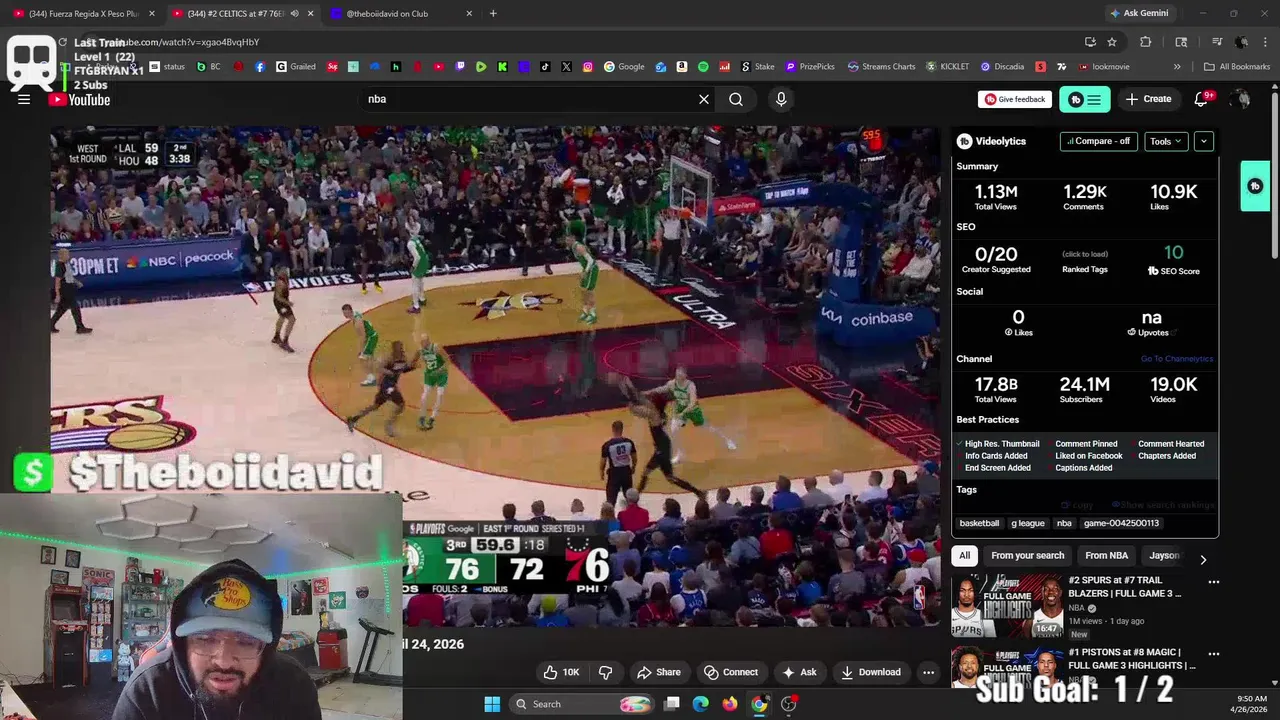Open more actions ellipsis below video

[x=928, y=672]
